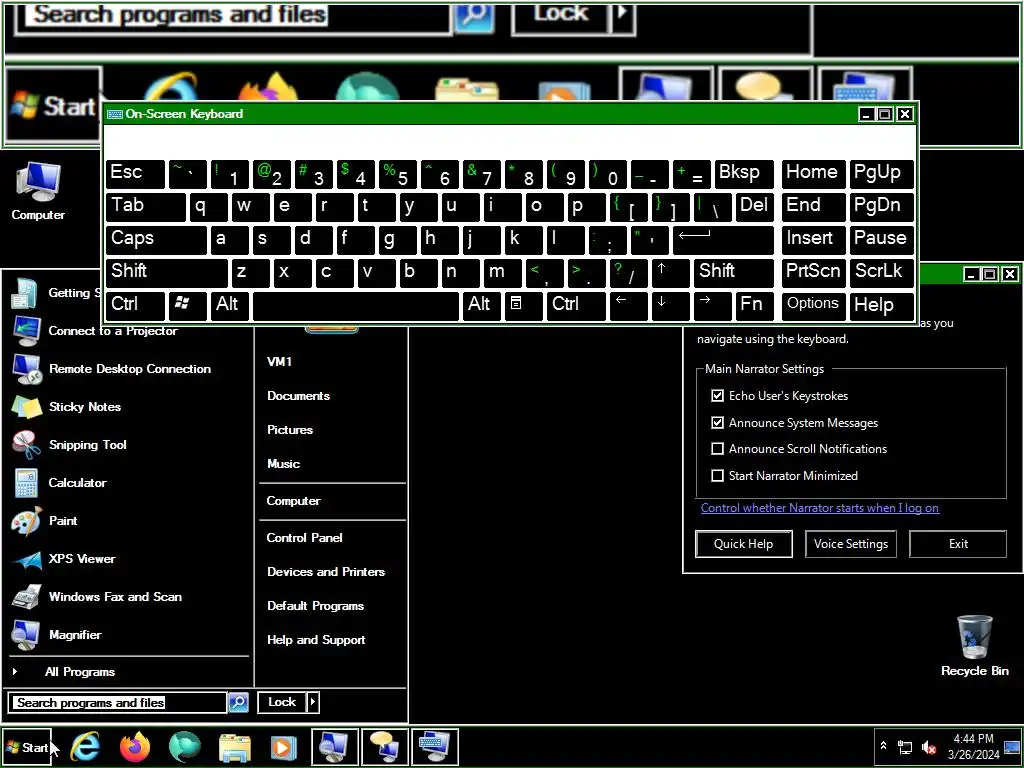
Task: Open Remote Desktop Connection
Action: (x=129, y=369)
